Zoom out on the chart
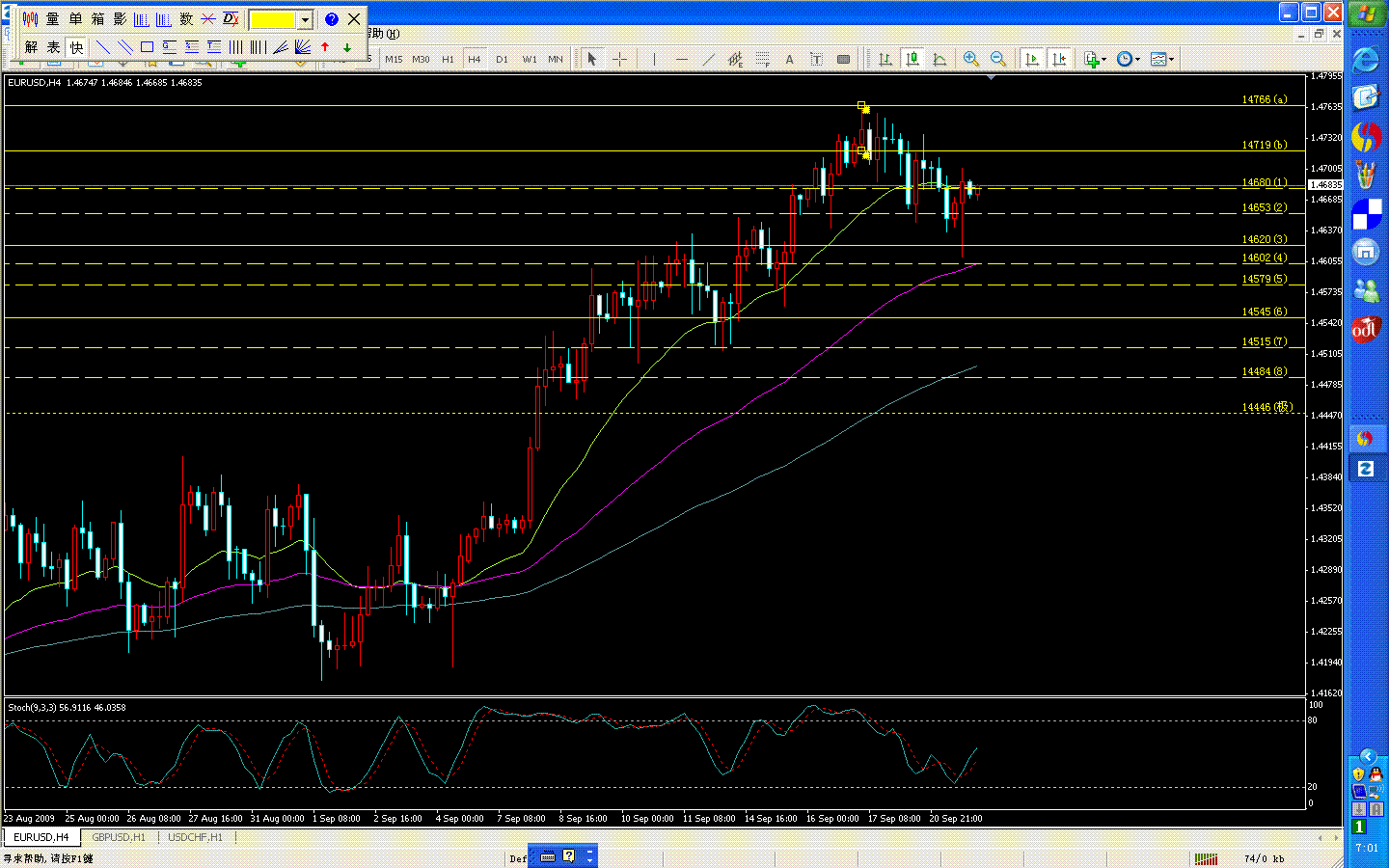1389x868 pixels. pos(998,60)
